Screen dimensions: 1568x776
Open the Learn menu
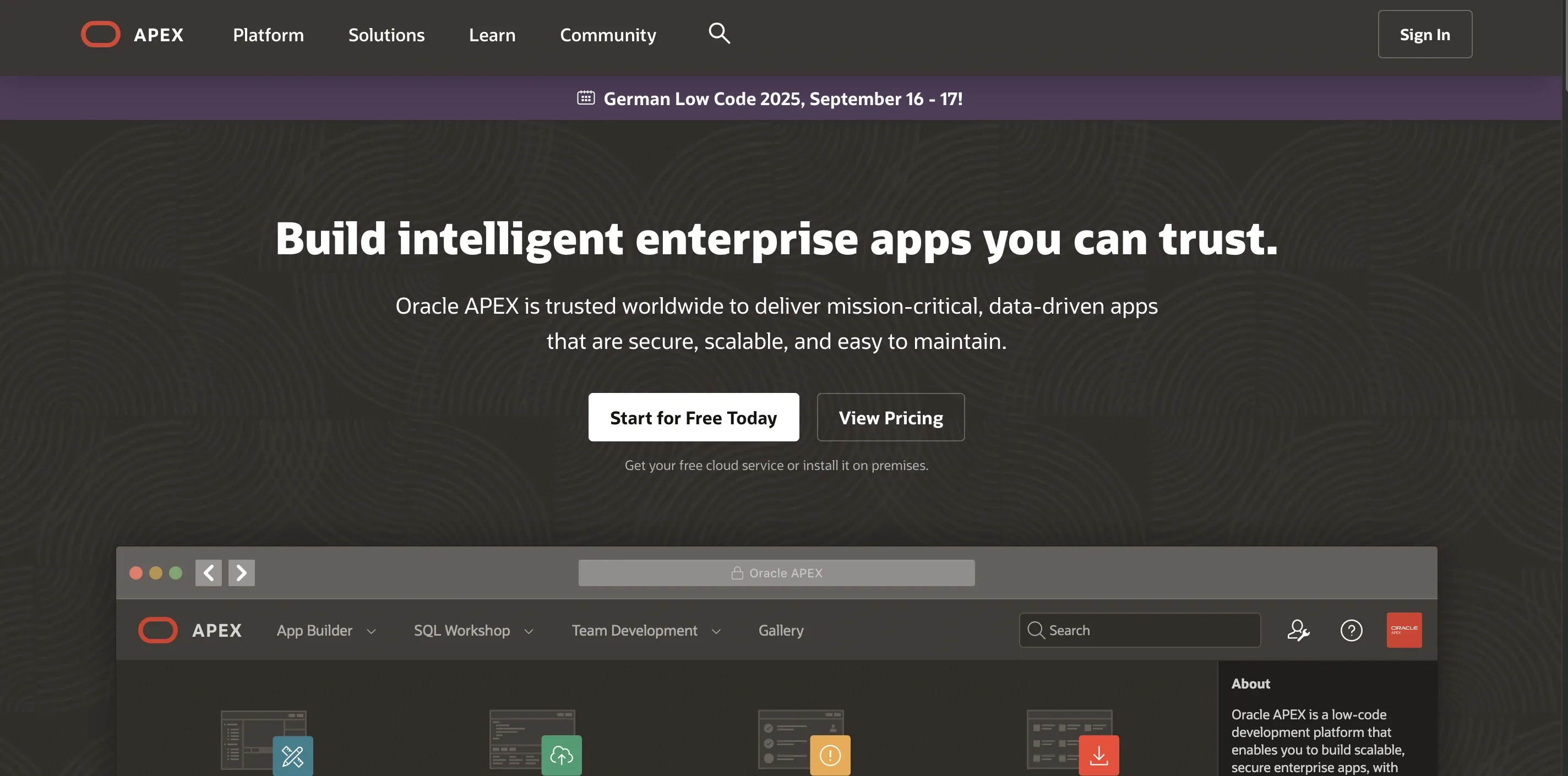pyautogui.click(x=492, y=35)
